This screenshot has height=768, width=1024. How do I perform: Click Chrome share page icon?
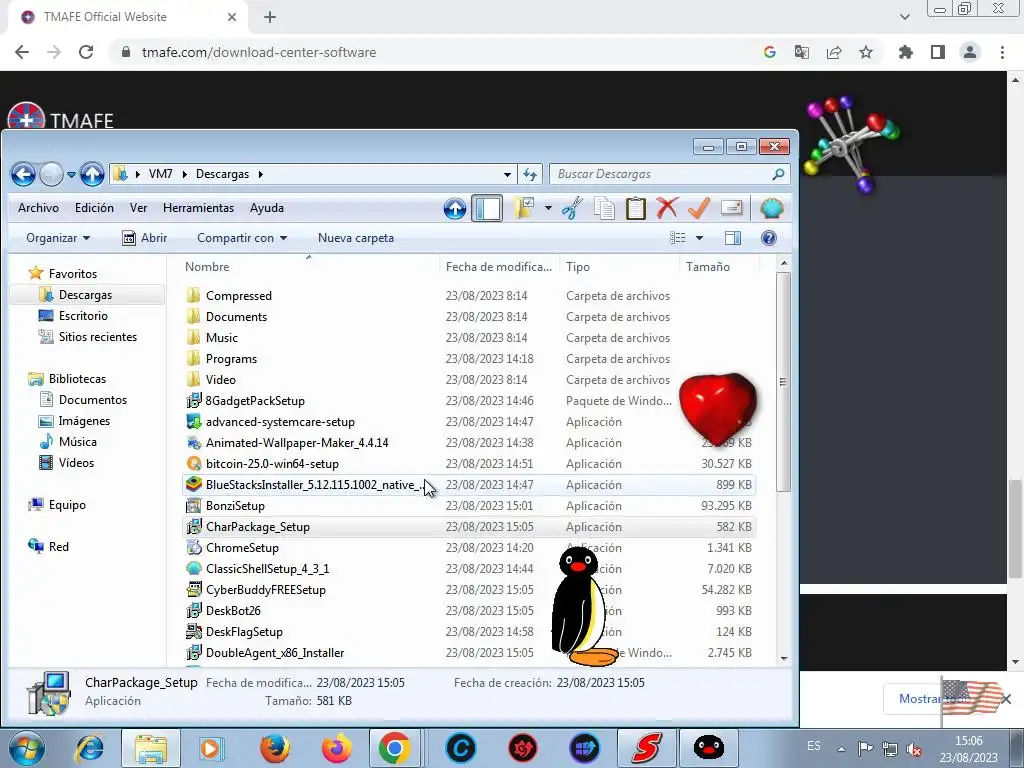834,52
